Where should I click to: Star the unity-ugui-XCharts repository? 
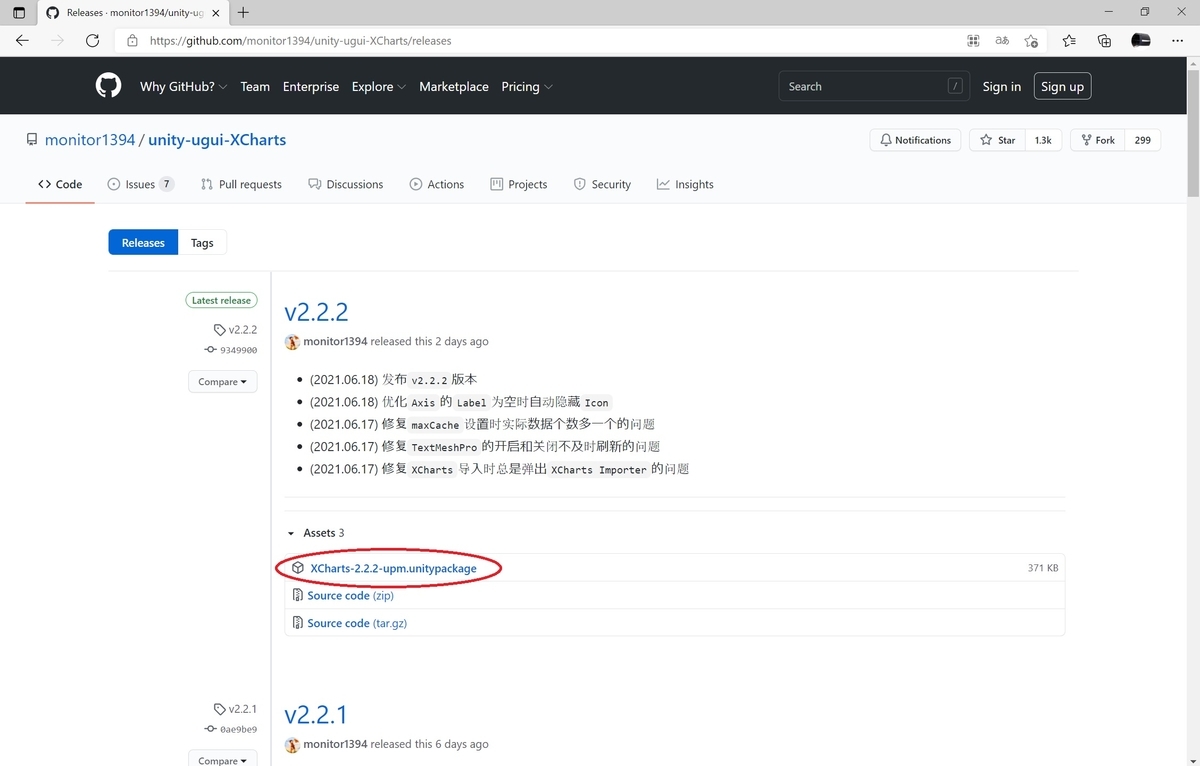996,139
